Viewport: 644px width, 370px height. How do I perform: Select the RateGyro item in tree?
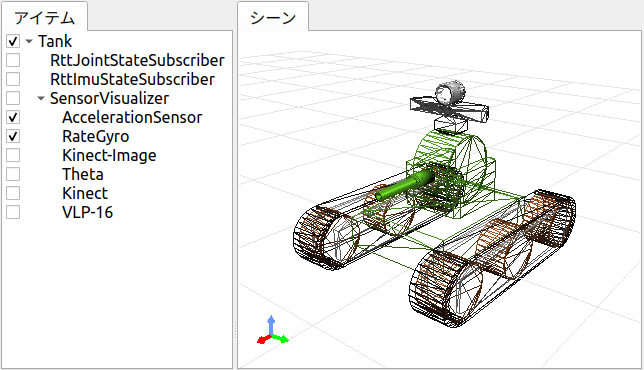tap(96, 136)
